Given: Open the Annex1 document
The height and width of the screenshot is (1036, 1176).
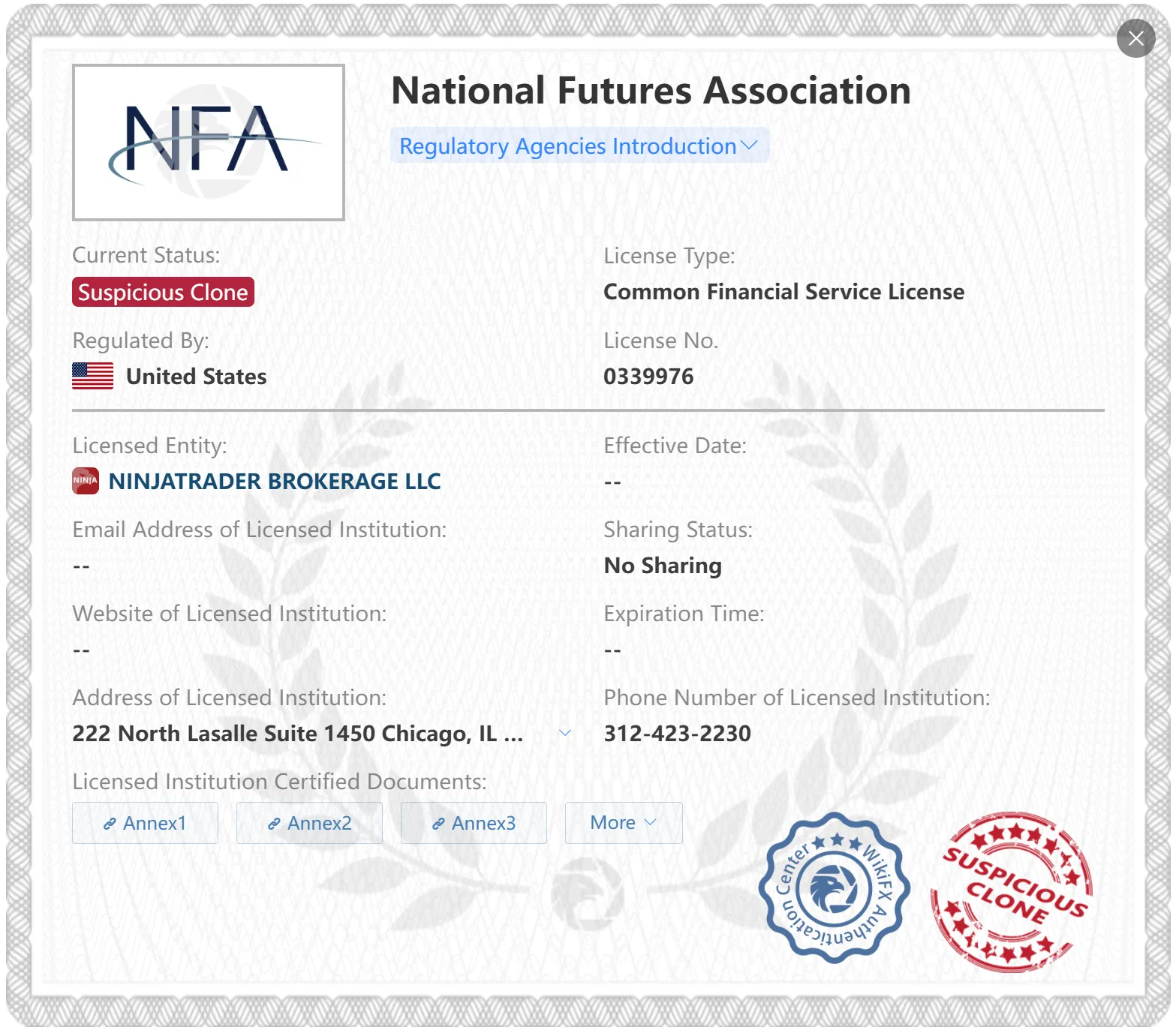Looking at the screenshot, I should point(145,823).
